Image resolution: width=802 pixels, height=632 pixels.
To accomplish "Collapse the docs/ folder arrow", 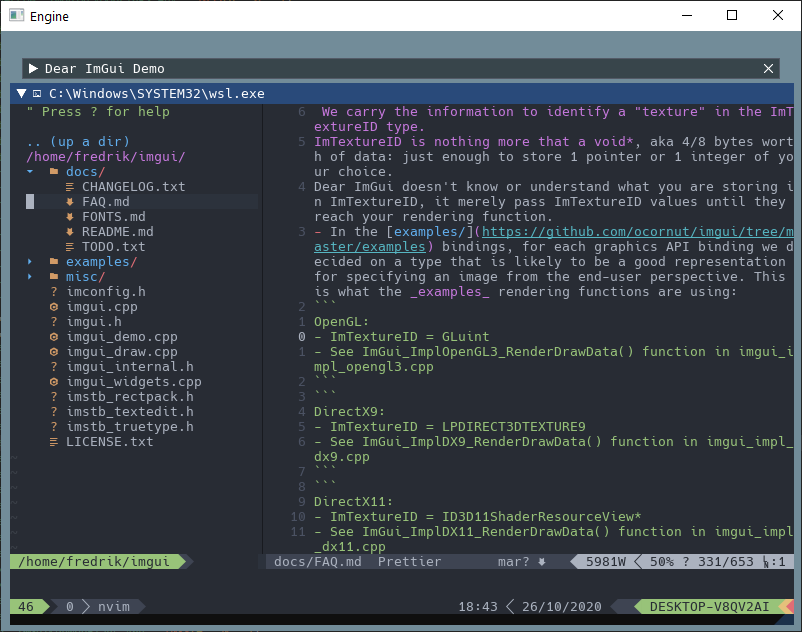I will tap(30, 172).
